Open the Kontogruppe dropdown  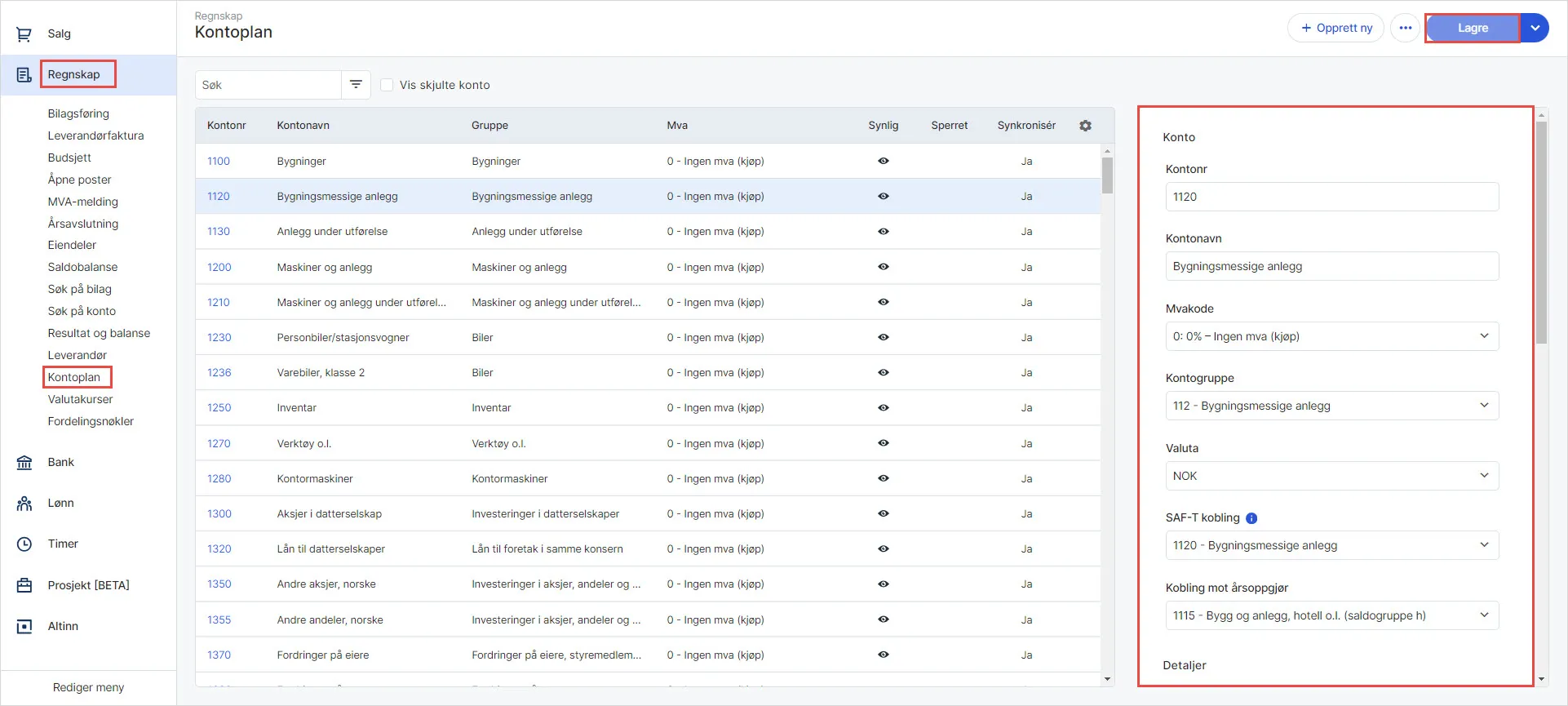[x=1331, y=406]
